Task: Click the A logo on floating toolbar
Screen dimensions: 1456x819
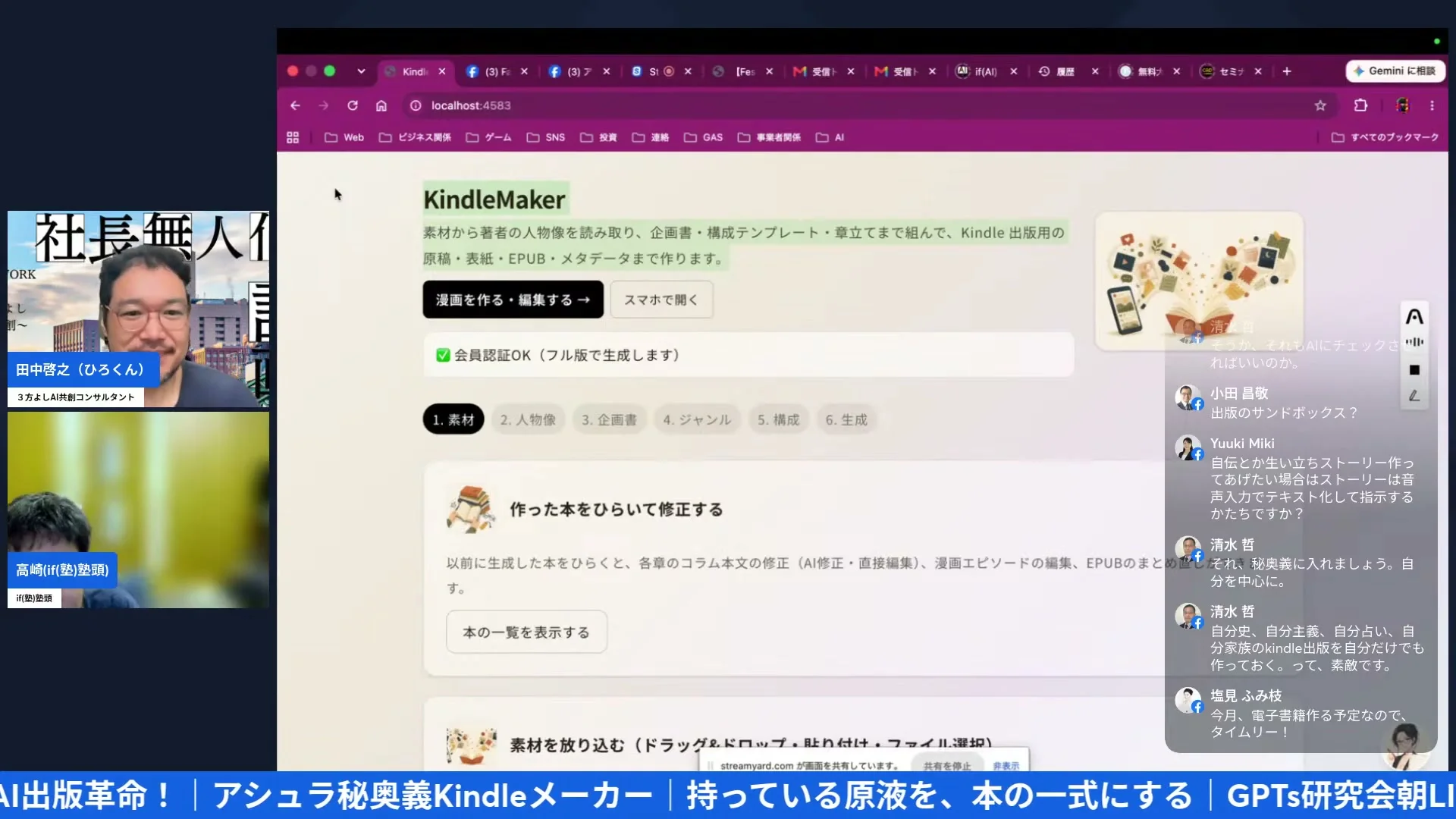Action: [1414, 316]
